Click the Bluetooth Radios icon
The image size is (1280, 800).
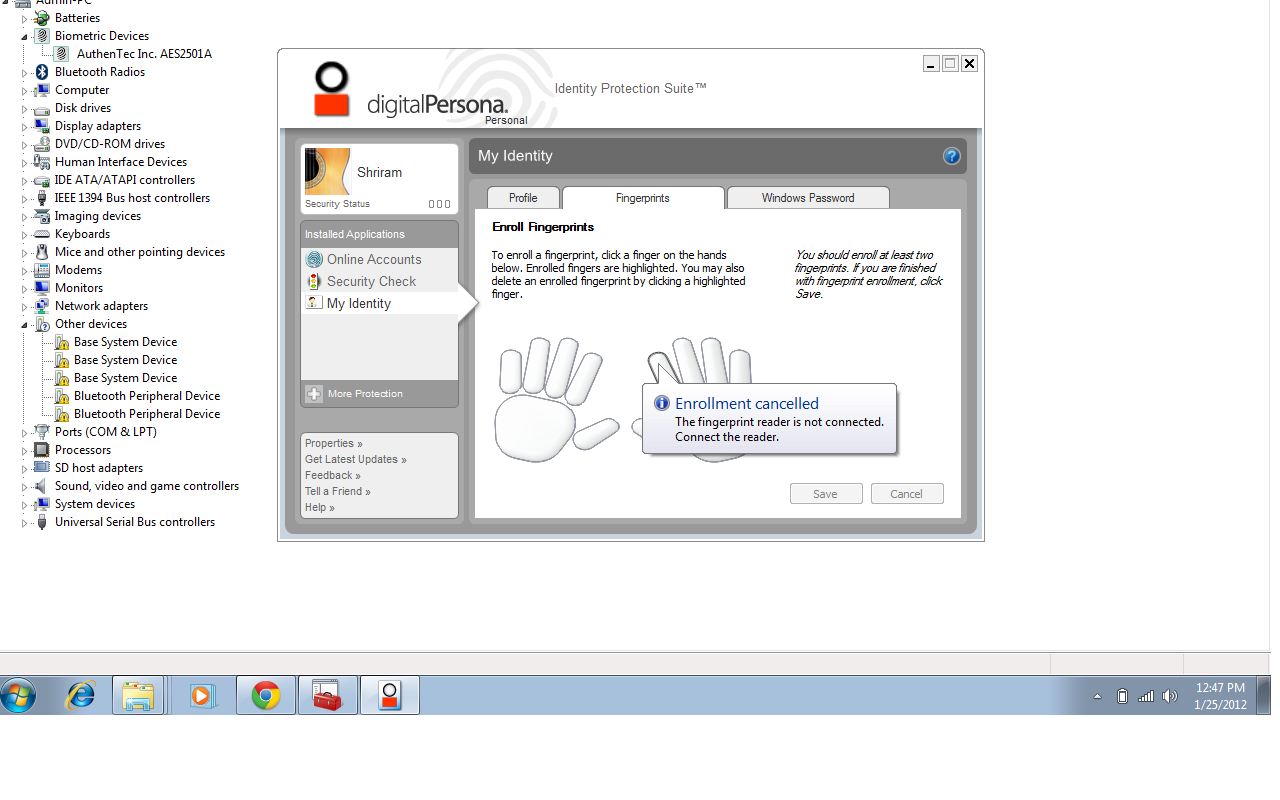[42, 72]
